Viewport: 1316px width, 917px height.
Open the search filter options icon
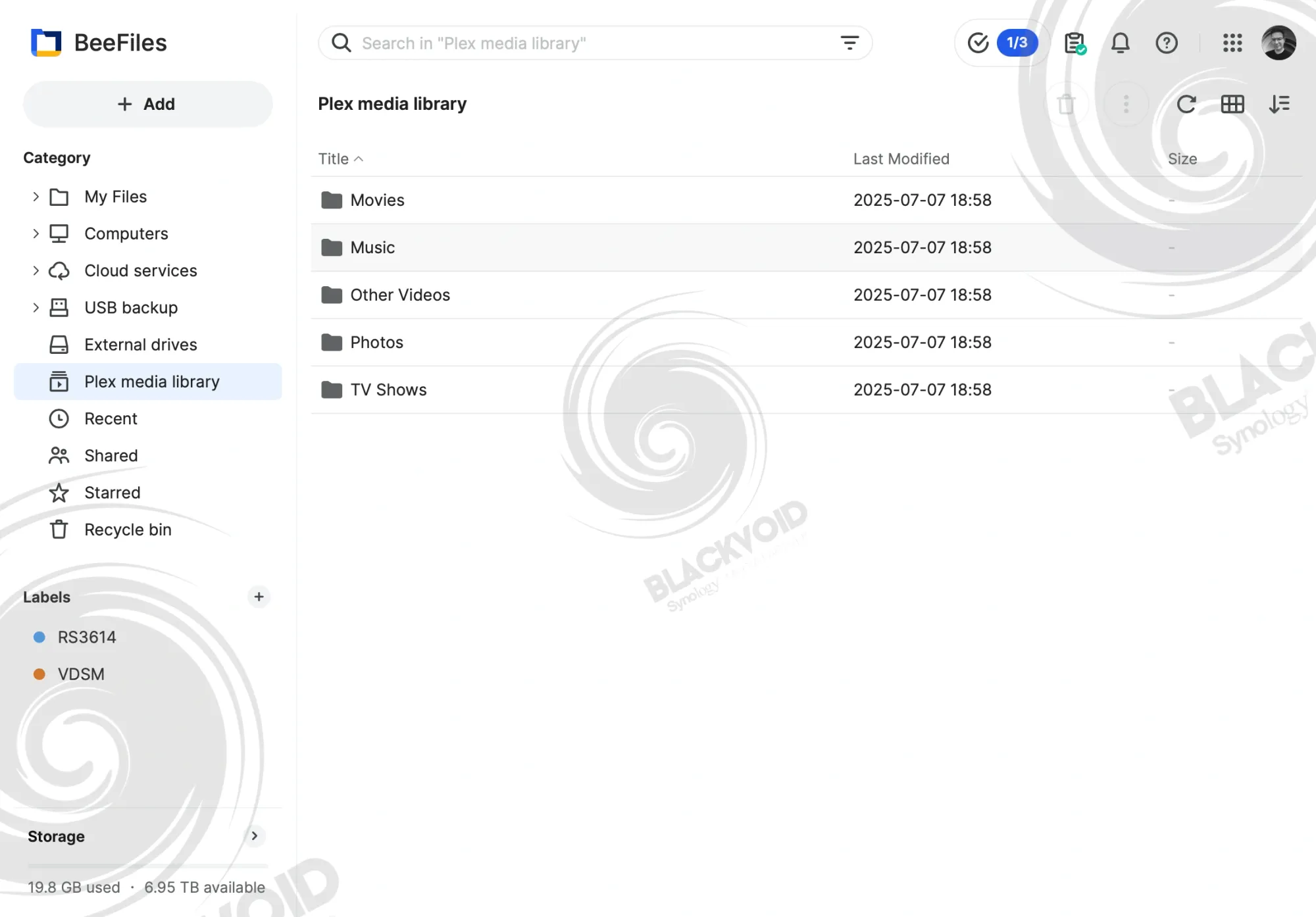(849, 43)
